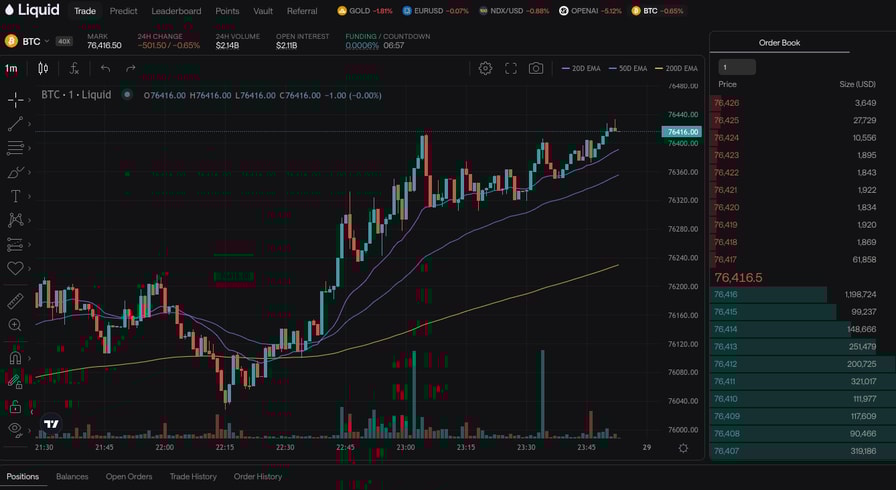This screenshot has width=896, height=490.
Task: Open chart settings gear icon
Action: click(485, 68)
